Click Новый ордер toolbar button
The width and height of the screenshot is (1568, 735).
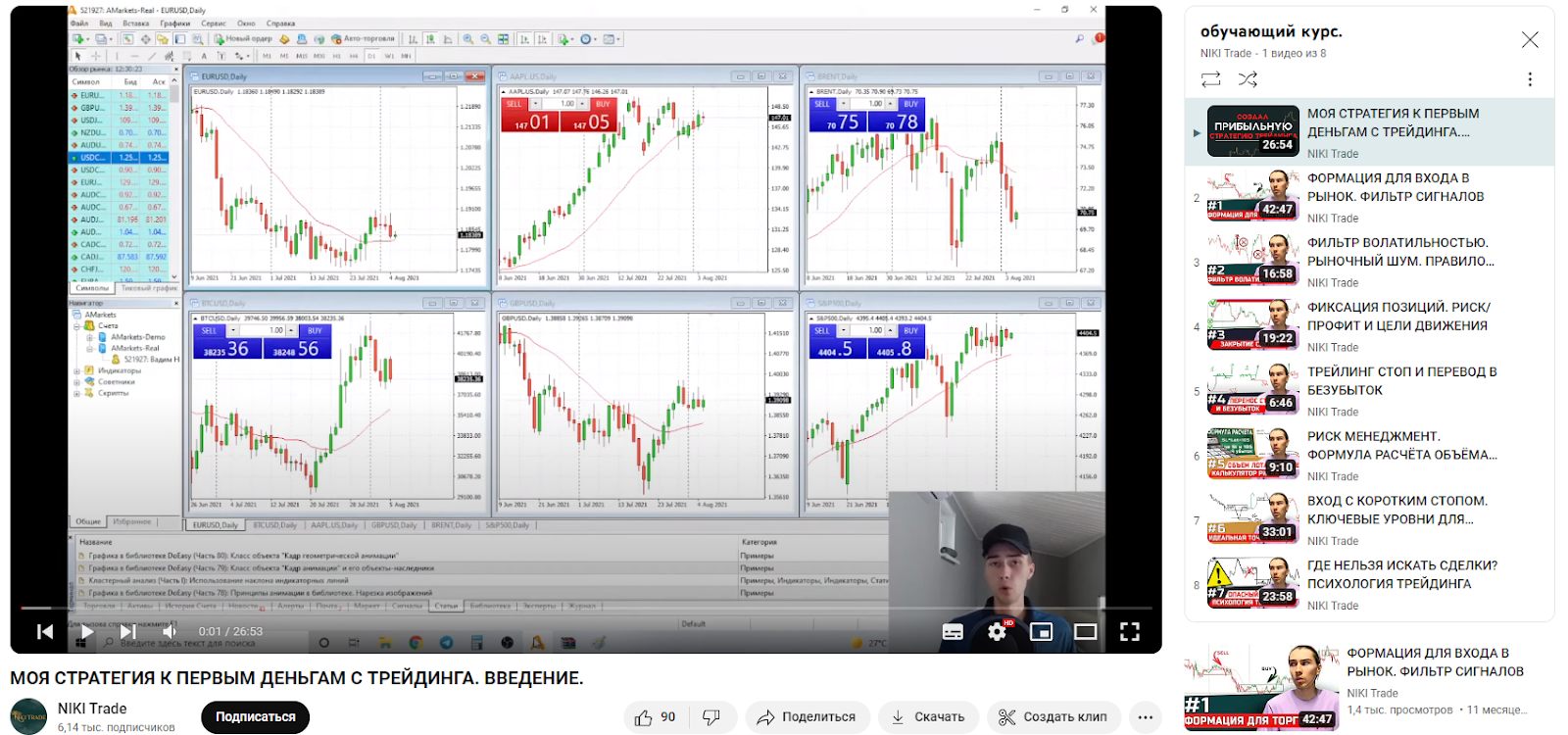(x=244, y=39)
